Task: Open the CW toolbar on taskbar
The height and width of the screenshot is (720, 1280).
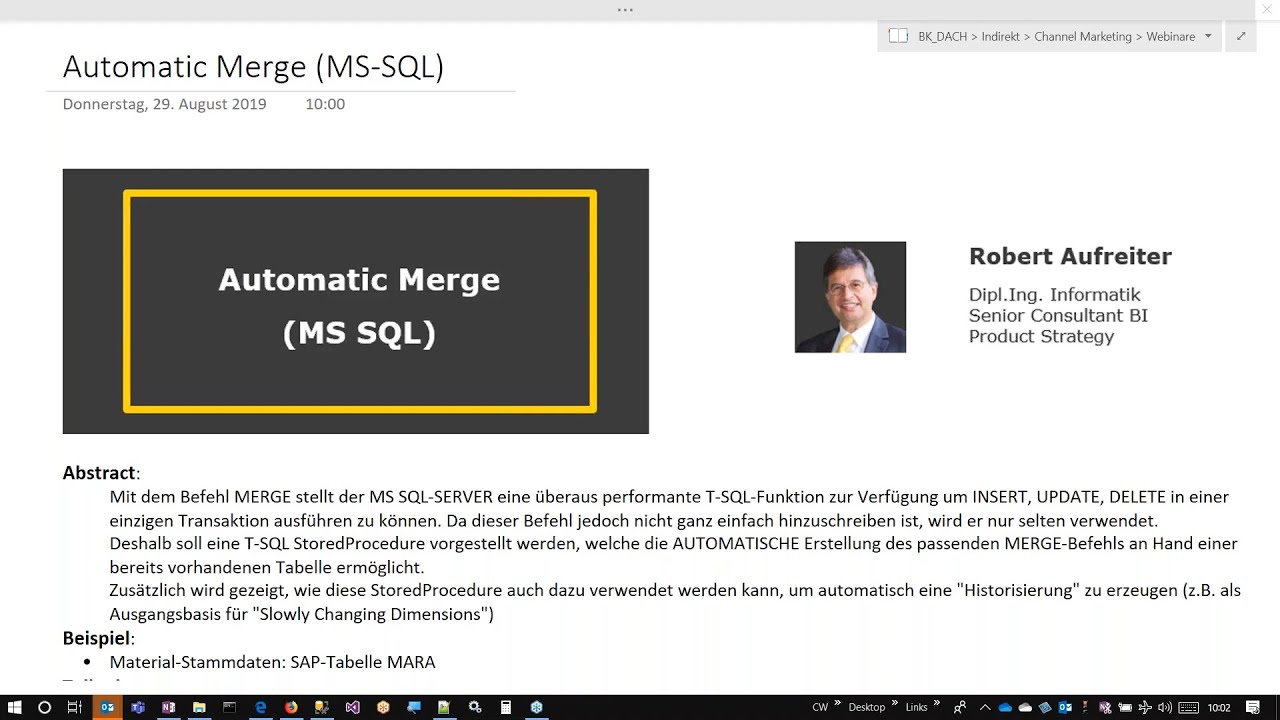Action: pyautogui.click(x=820, y=707)
